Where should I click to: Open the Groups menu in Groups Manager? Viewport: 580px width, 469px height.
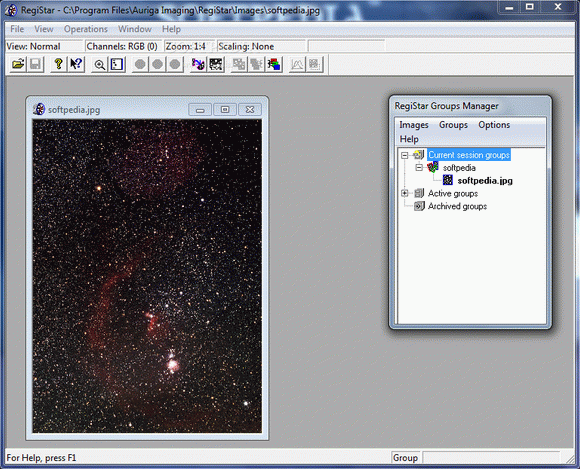[x=453, y=125]
